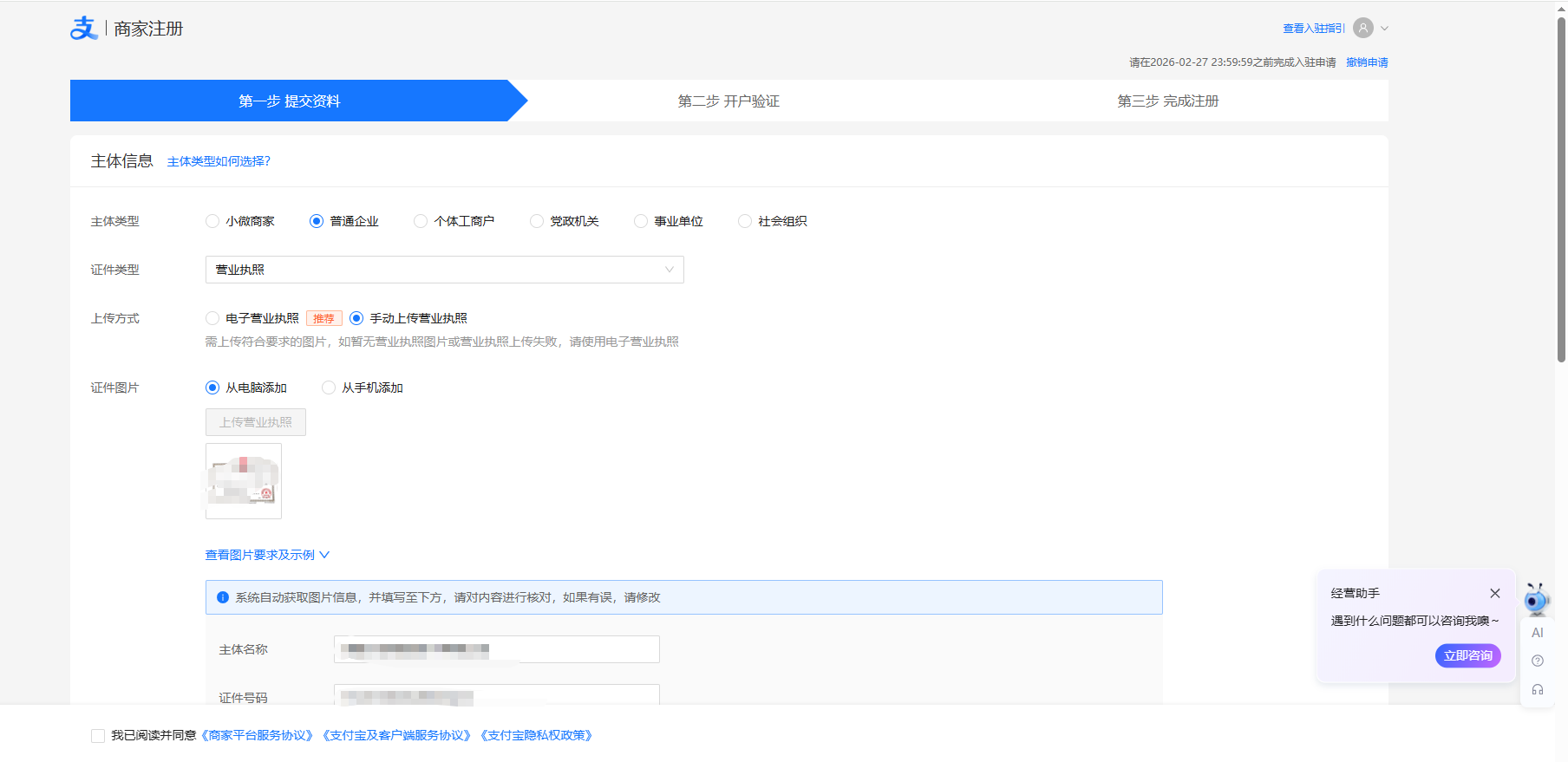
Task: Open the AI assistant sidebar button
Action: tap(1537, 633)
